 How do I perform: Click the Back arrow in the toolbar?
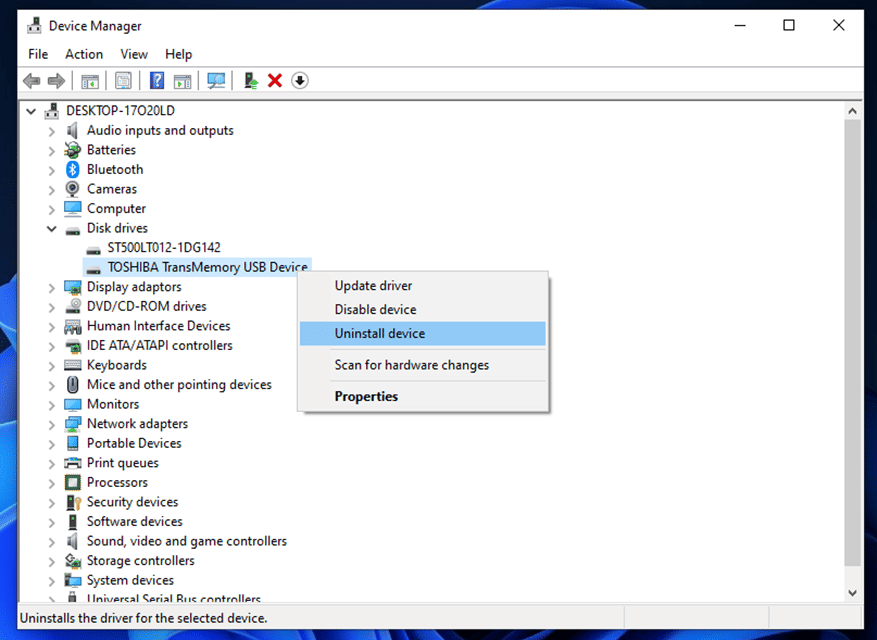click(x=32, y=81)
